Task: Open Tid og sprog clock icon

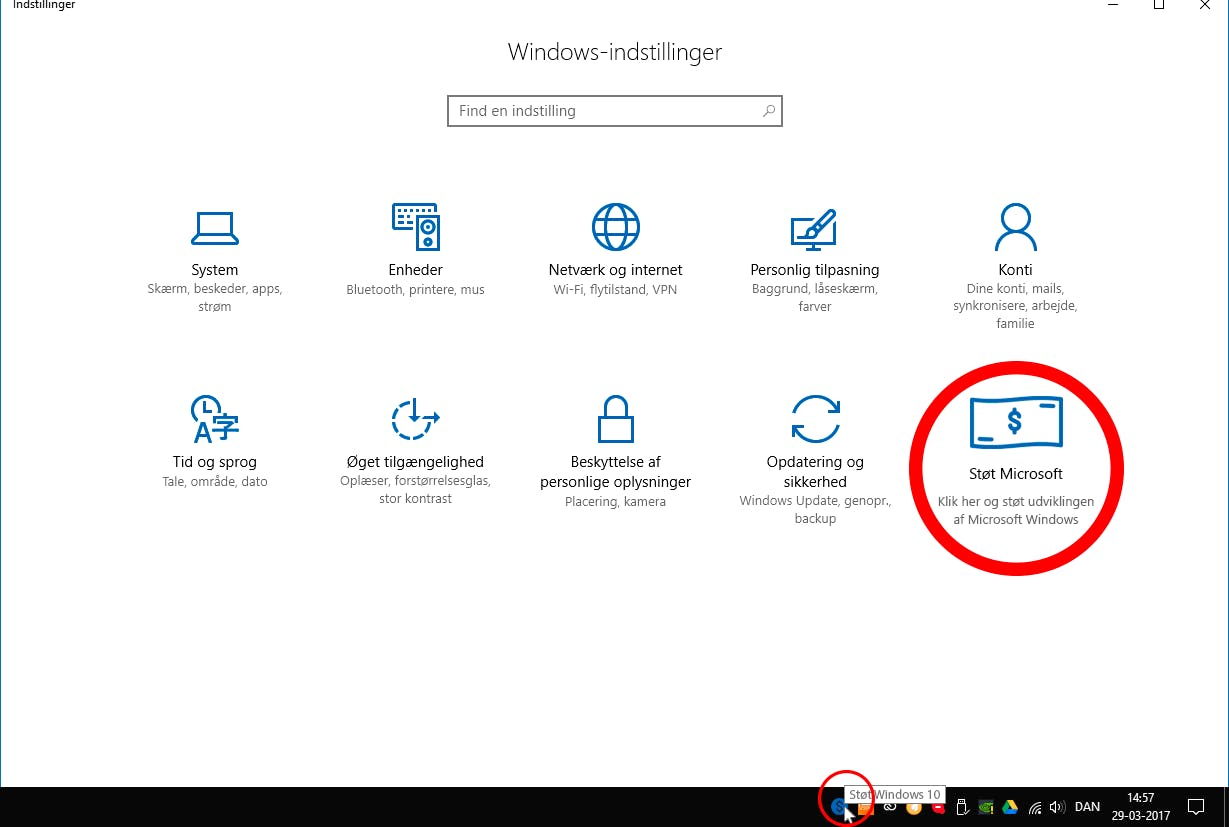Action: pos(214,419)
